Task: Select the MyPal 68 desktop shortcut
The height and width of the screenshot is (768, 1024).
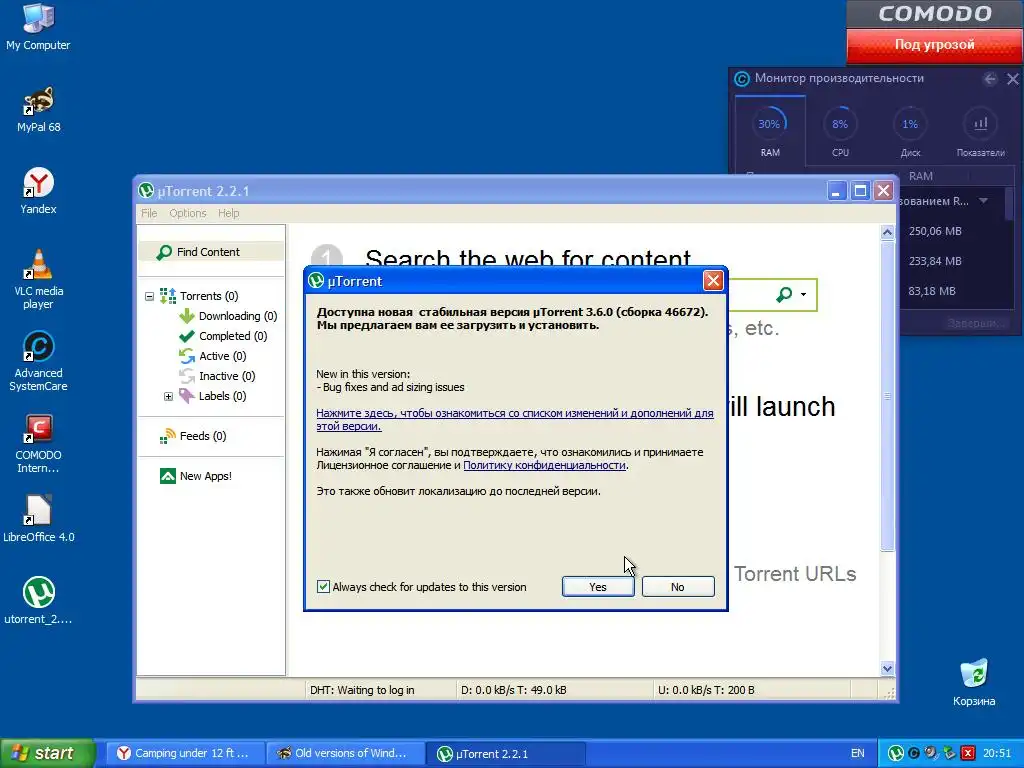Action: (39, 109)
